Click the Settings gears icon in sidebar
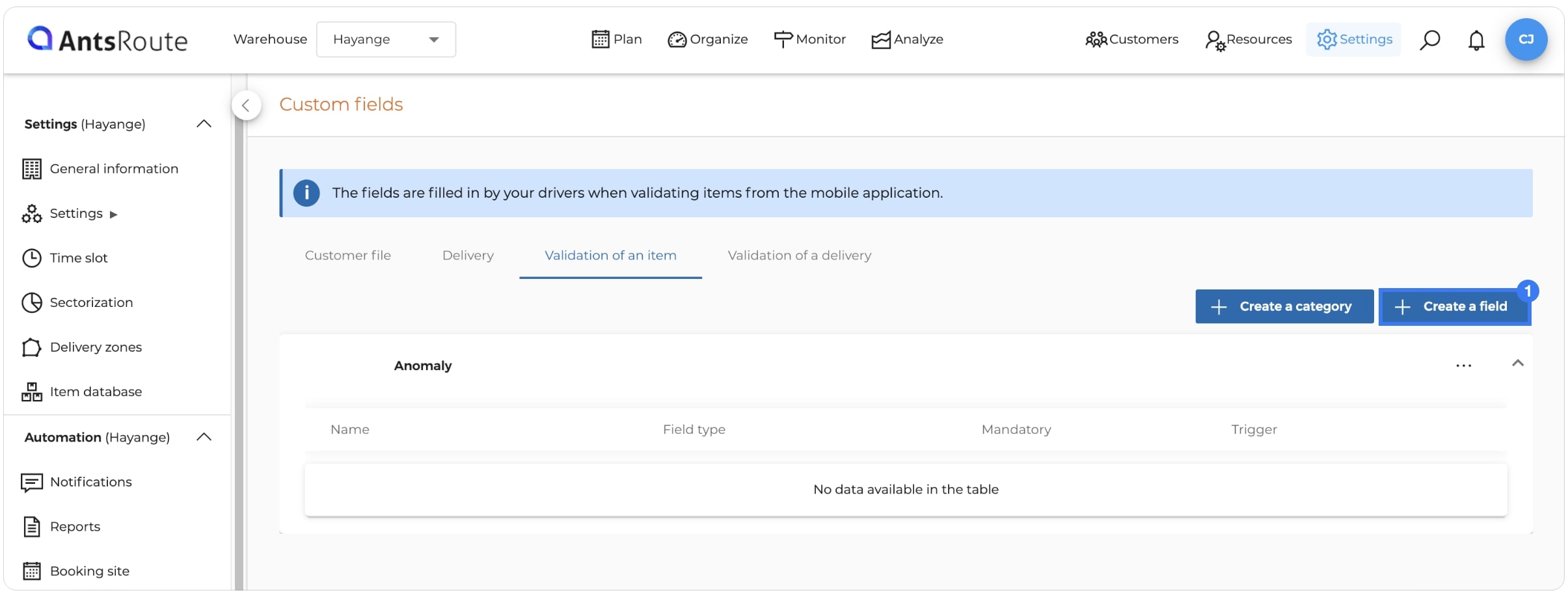The width and height of the screenshot is (1568, 597). pyautogui.click(x=32, y=214)
